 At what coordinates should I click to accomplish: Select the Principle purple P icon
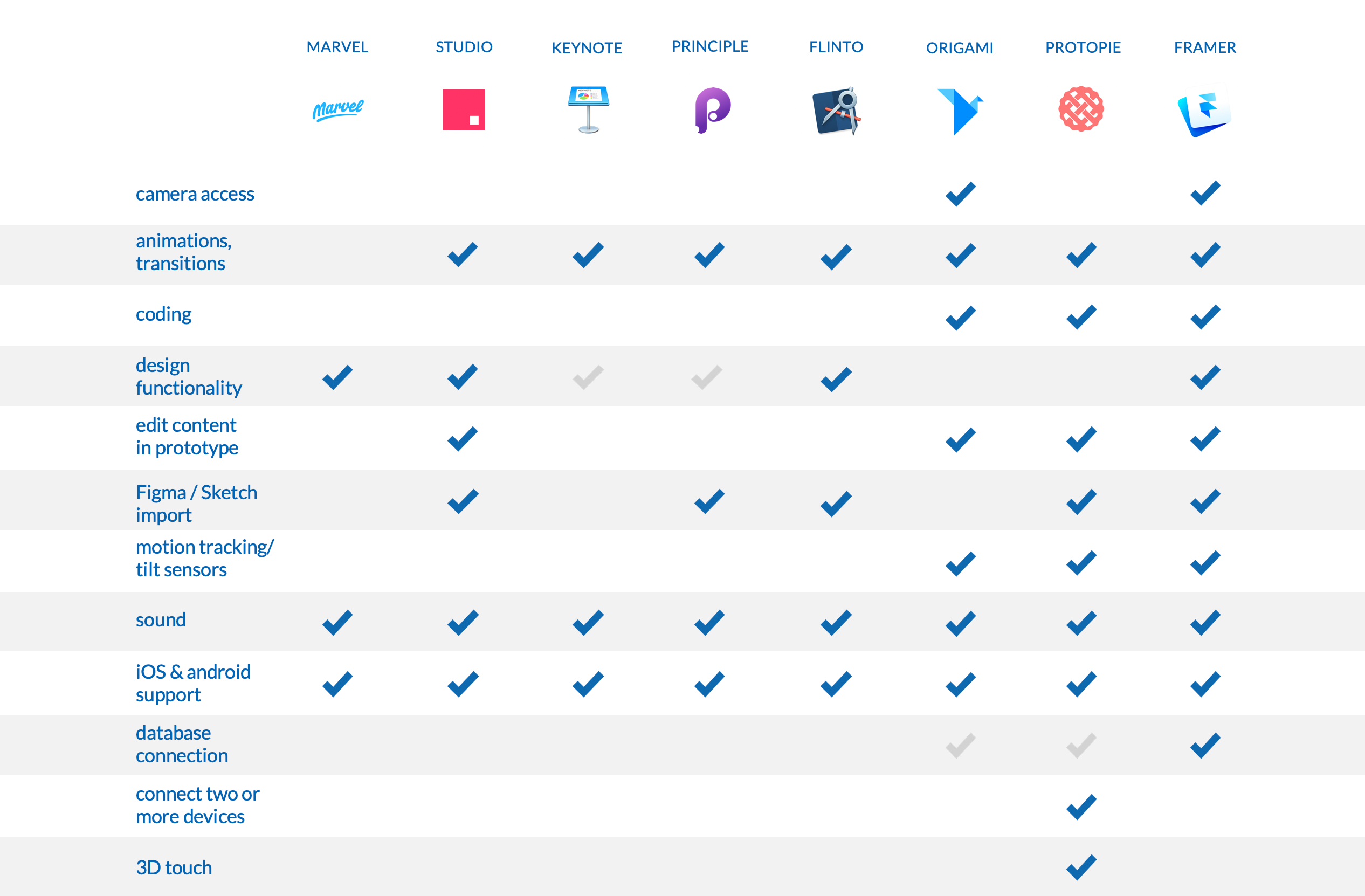tap(710, 109)
